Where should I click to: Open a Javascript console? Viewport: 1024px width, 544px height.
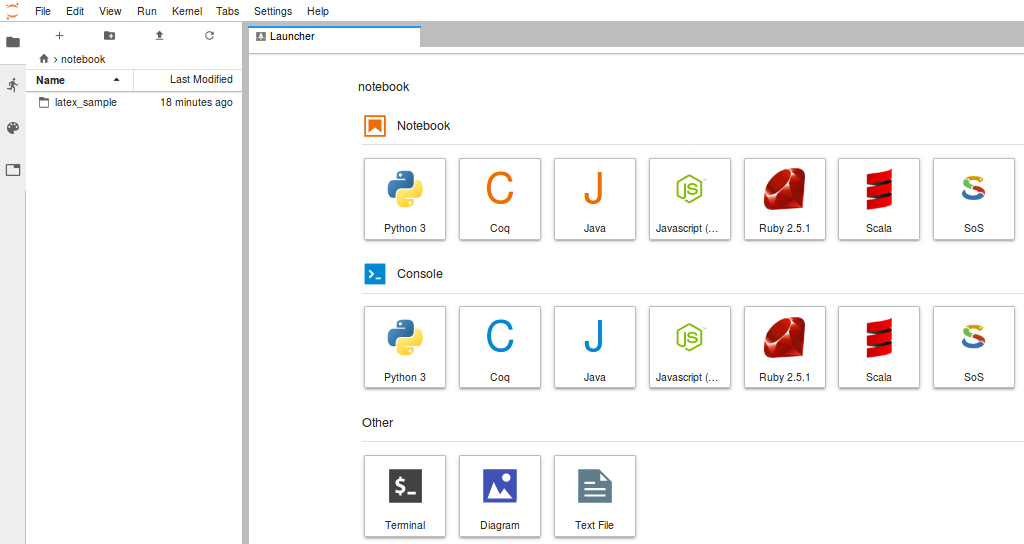pyautogui.click(x=690, y=347)
